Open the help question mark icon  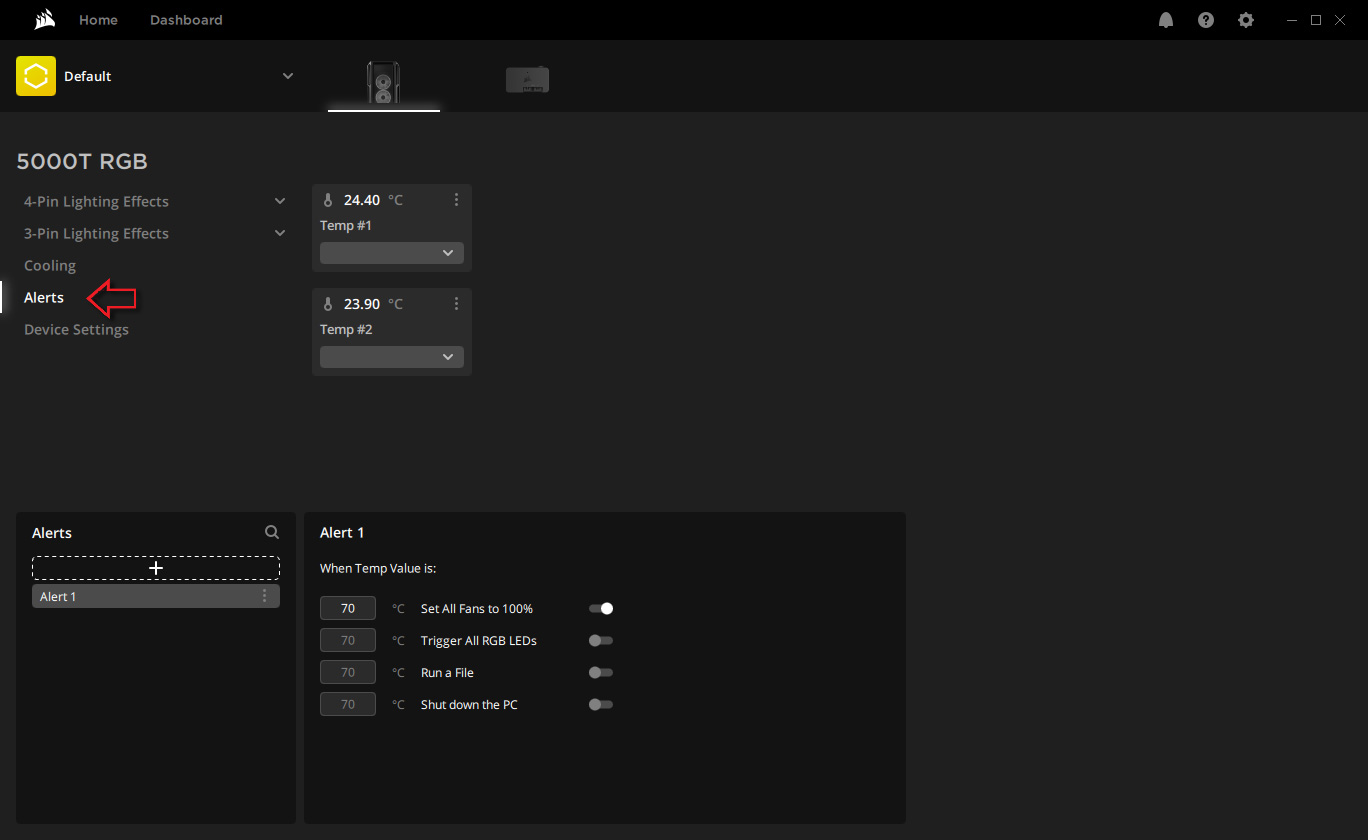tap(1206, 20)
